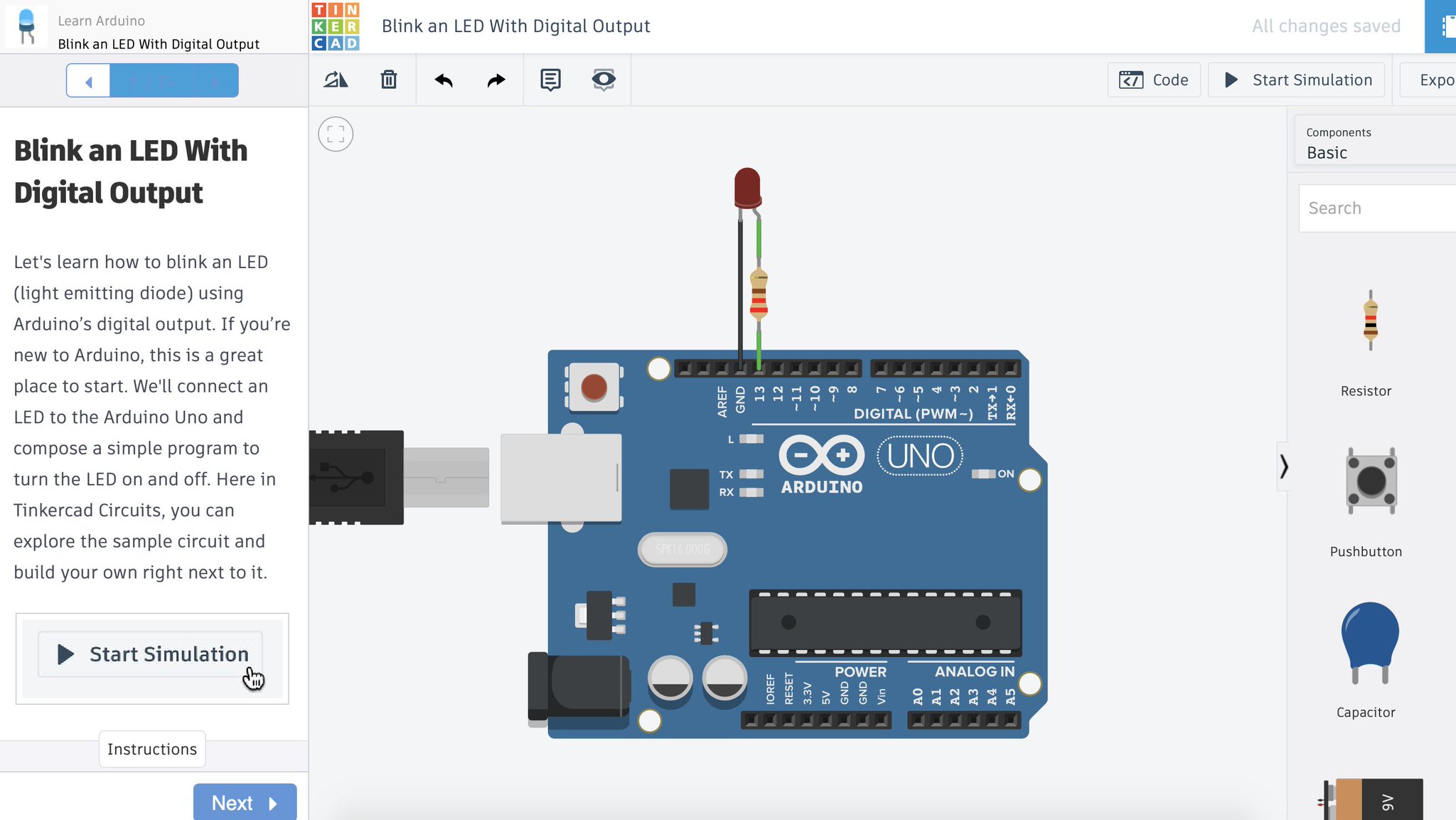Open the notes tool icon
Screen dimensions: 1456x820
click(550, 80)
